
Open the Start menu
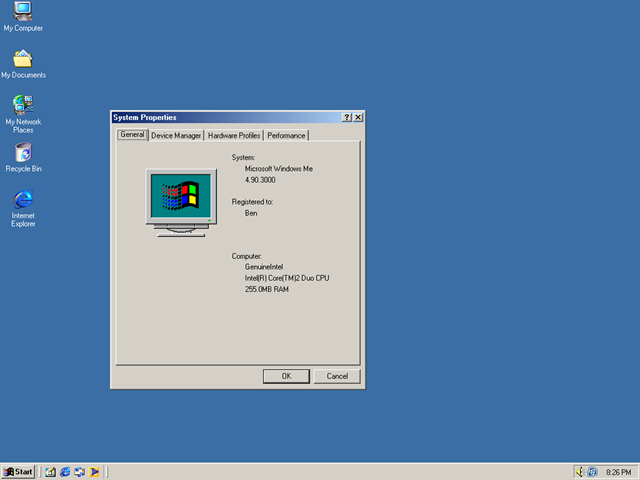(x=18, y=472)
